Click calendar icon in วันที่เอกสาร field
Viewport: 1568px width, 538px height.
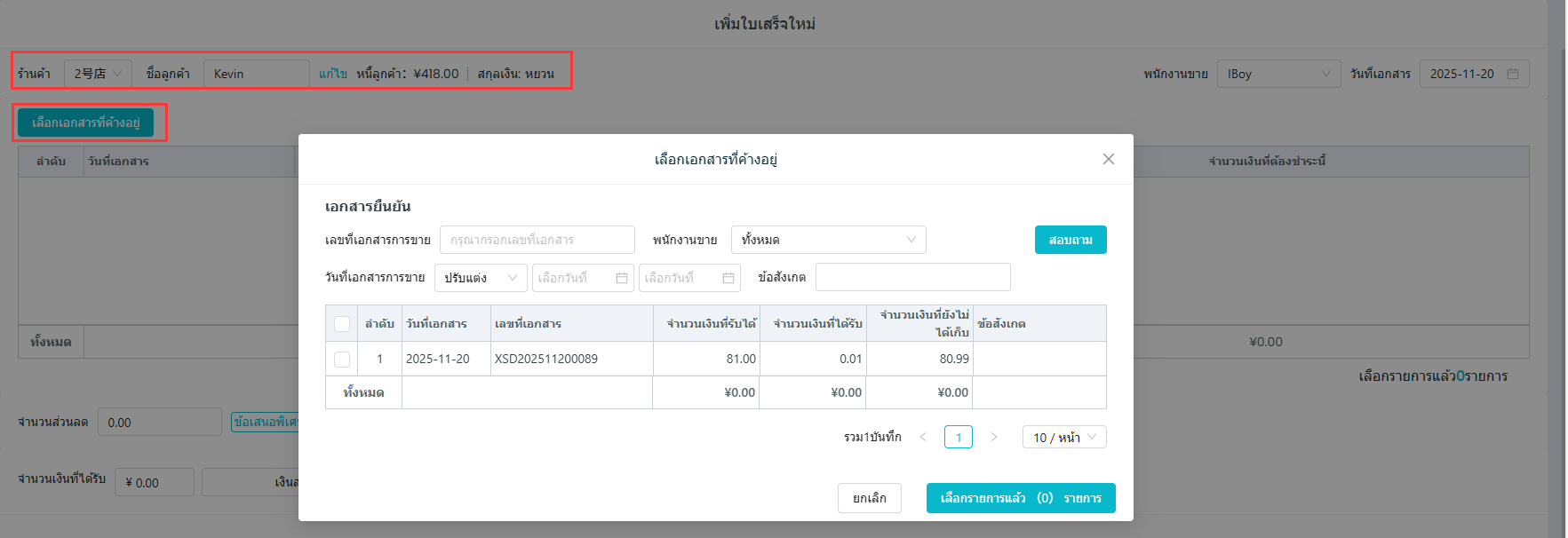(1513, 74)
